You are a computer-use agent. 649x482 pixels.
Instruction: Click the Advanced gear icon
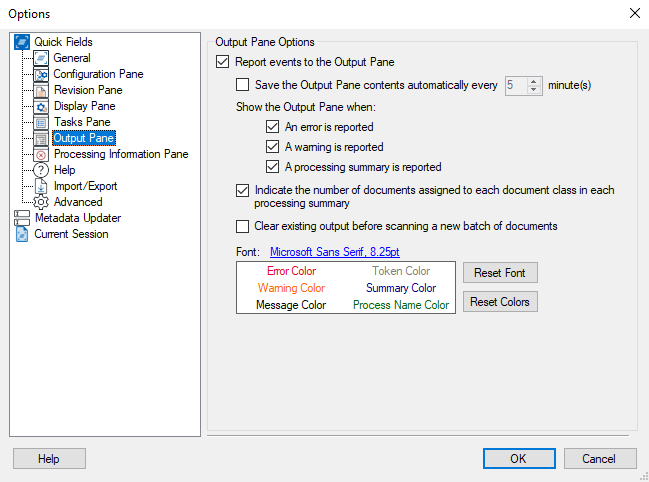click(41, 202)
